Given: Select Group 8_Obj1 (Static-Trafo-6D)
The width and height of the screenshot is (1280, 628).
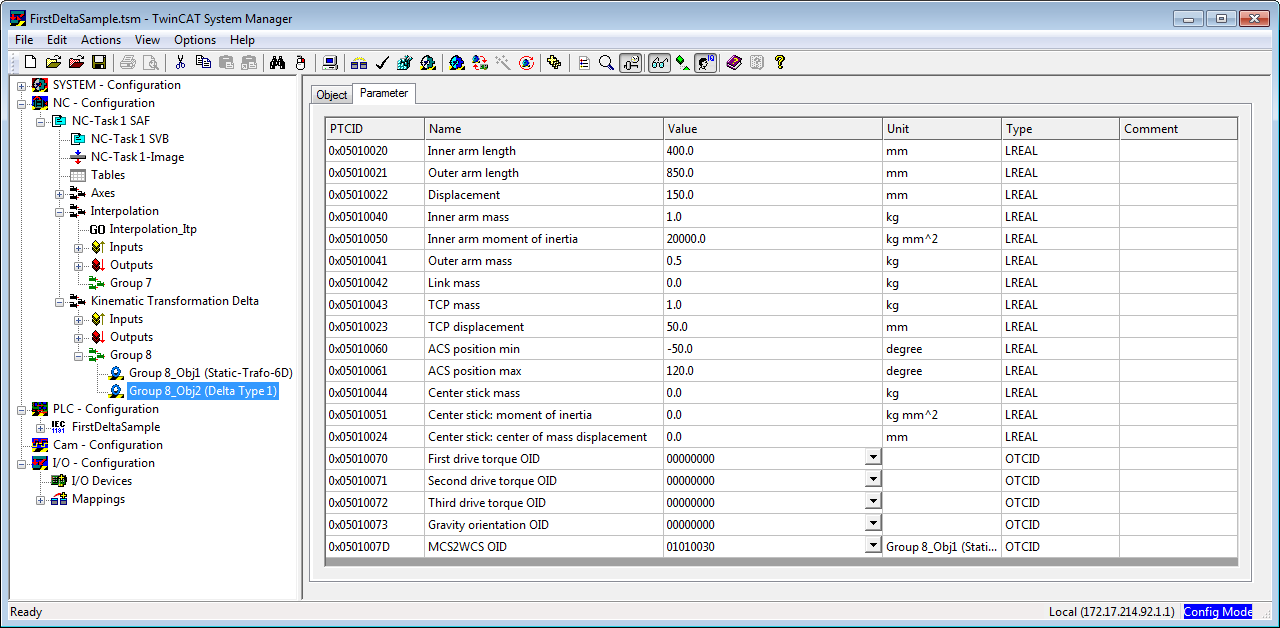Looking at the screenshot, I should click(210, 373).
